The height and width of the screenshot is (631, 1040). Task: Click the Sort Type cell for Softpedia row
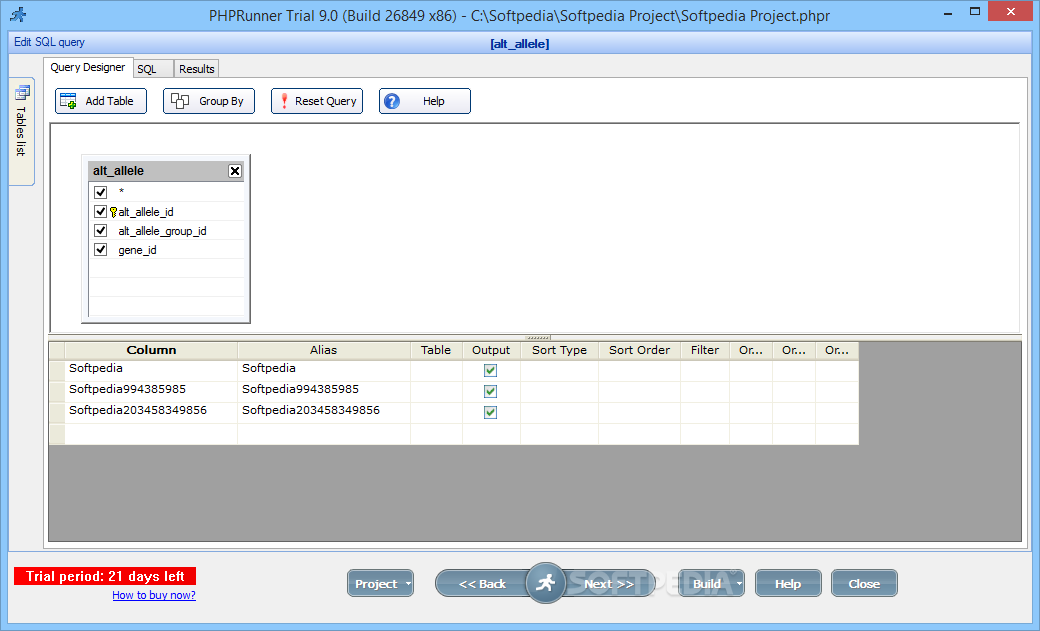tap(559, 370)
